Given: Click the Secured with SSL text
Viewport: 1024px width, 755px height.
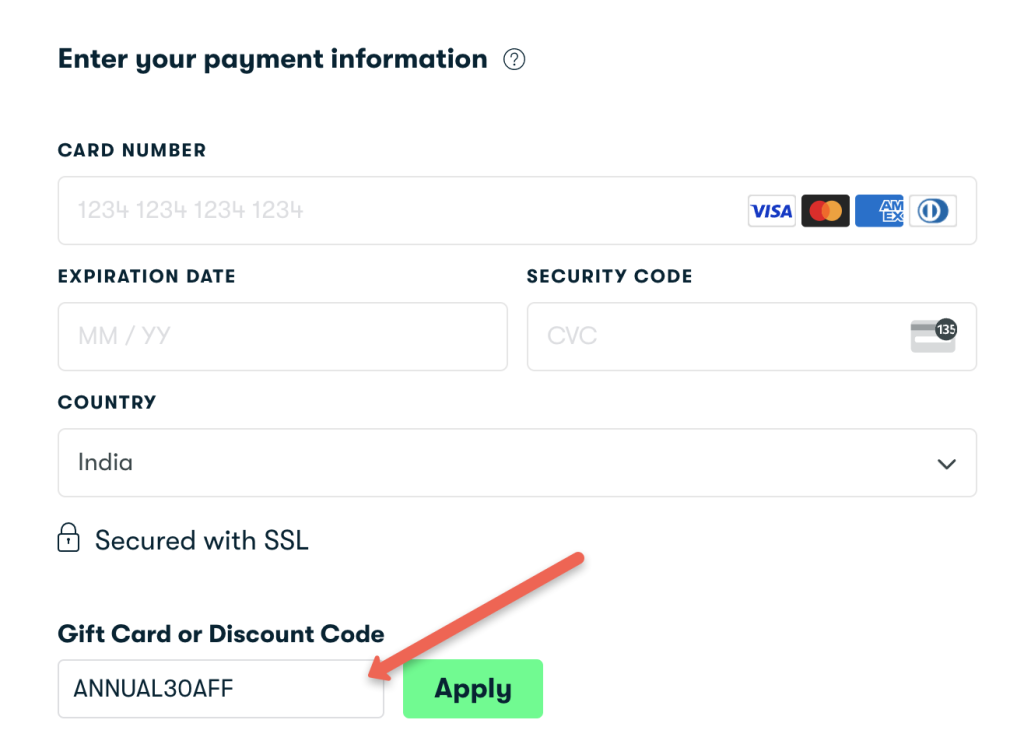Looking at the screenshot, I should (x=200, y=540).
